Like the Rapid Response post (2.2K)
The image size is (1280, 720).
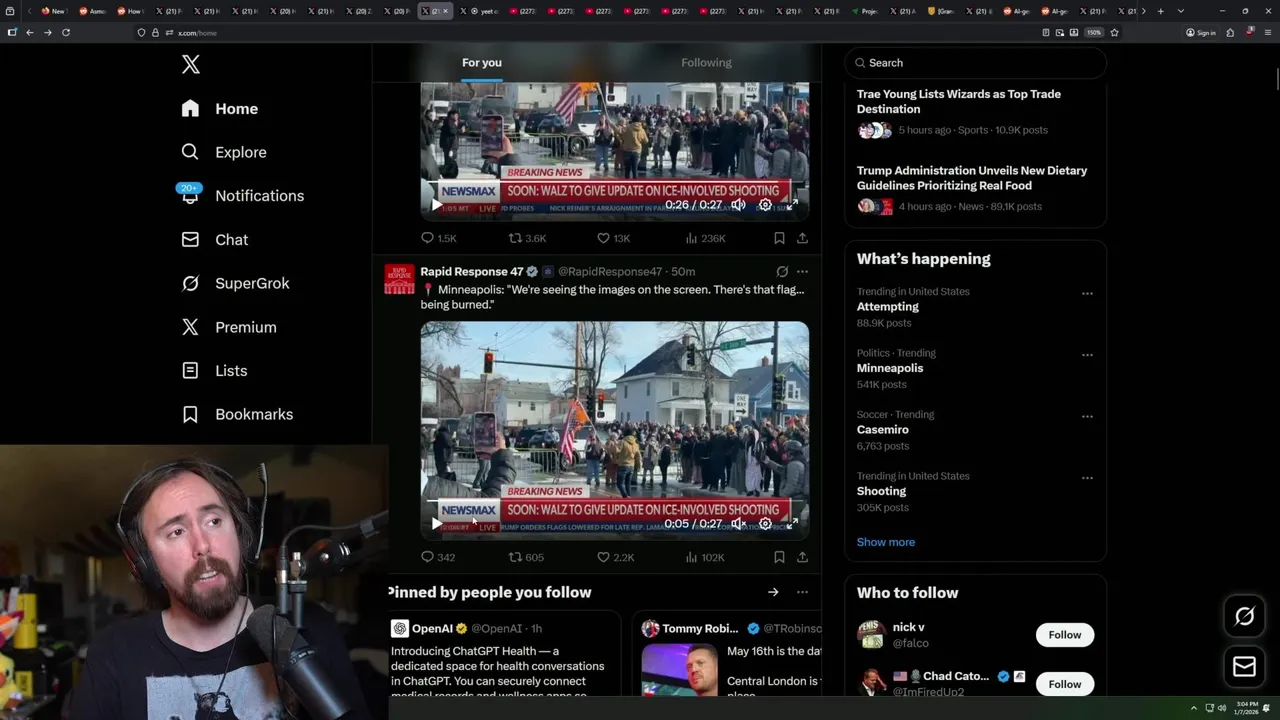coord(615,557)
